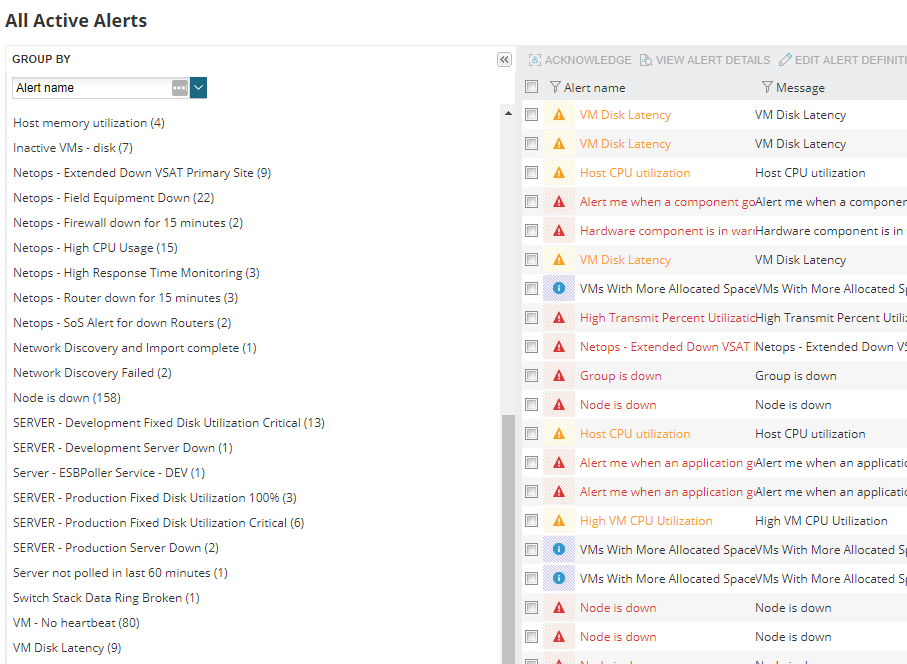Check the first Host CPU utilization row checkbox
The image size is (907, 664).
click(x=532, y=172)
